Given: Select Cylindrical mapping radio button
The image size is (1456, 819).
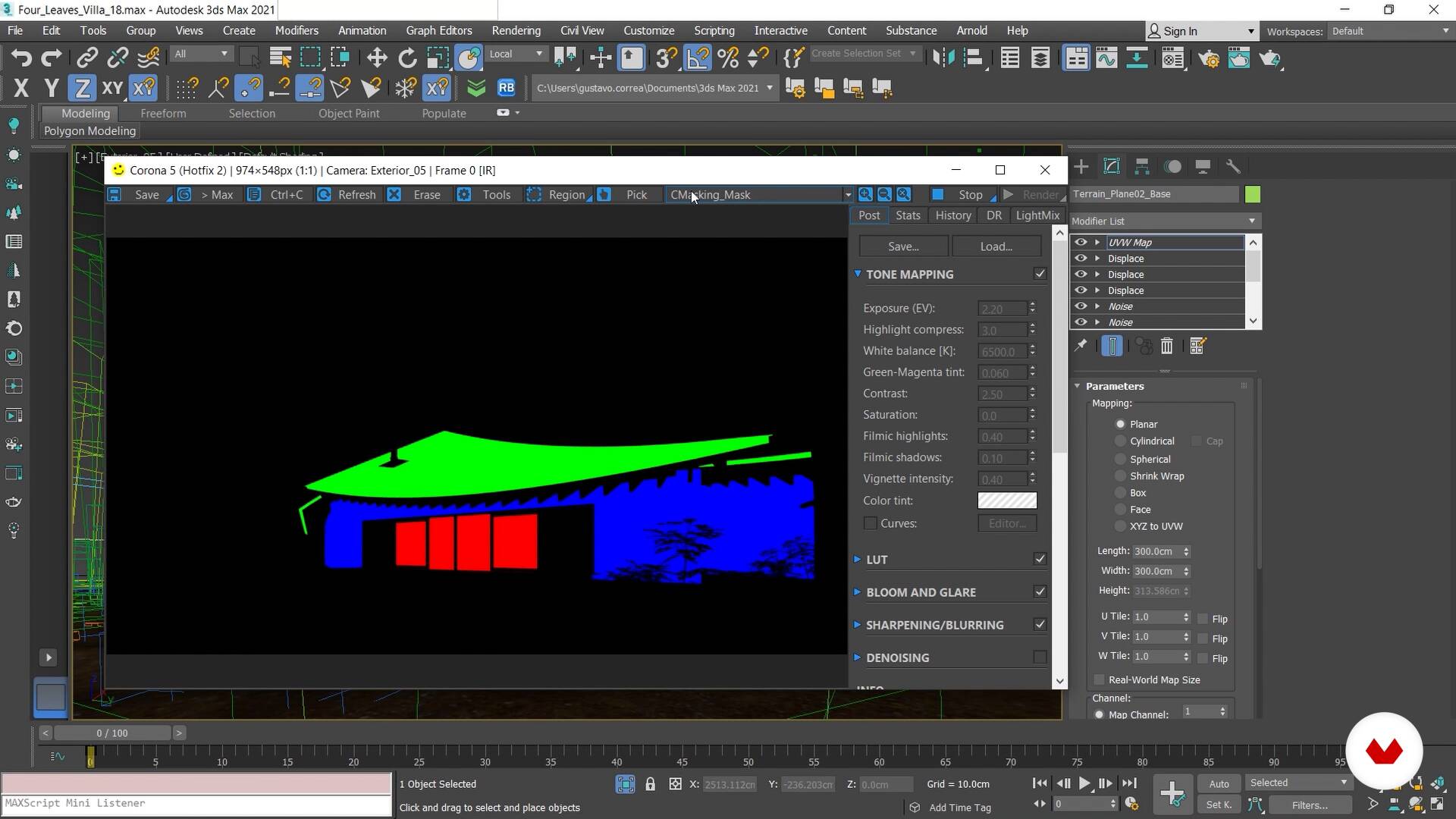Looking at the screenshot, I should coord(1120,441).
